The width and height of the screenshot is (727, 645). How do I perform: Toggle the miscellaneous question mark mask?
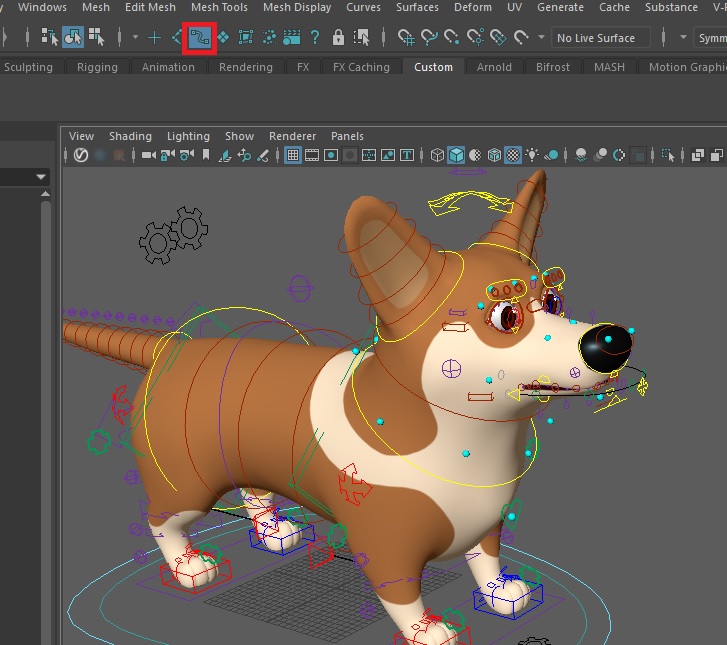(315, 37)
